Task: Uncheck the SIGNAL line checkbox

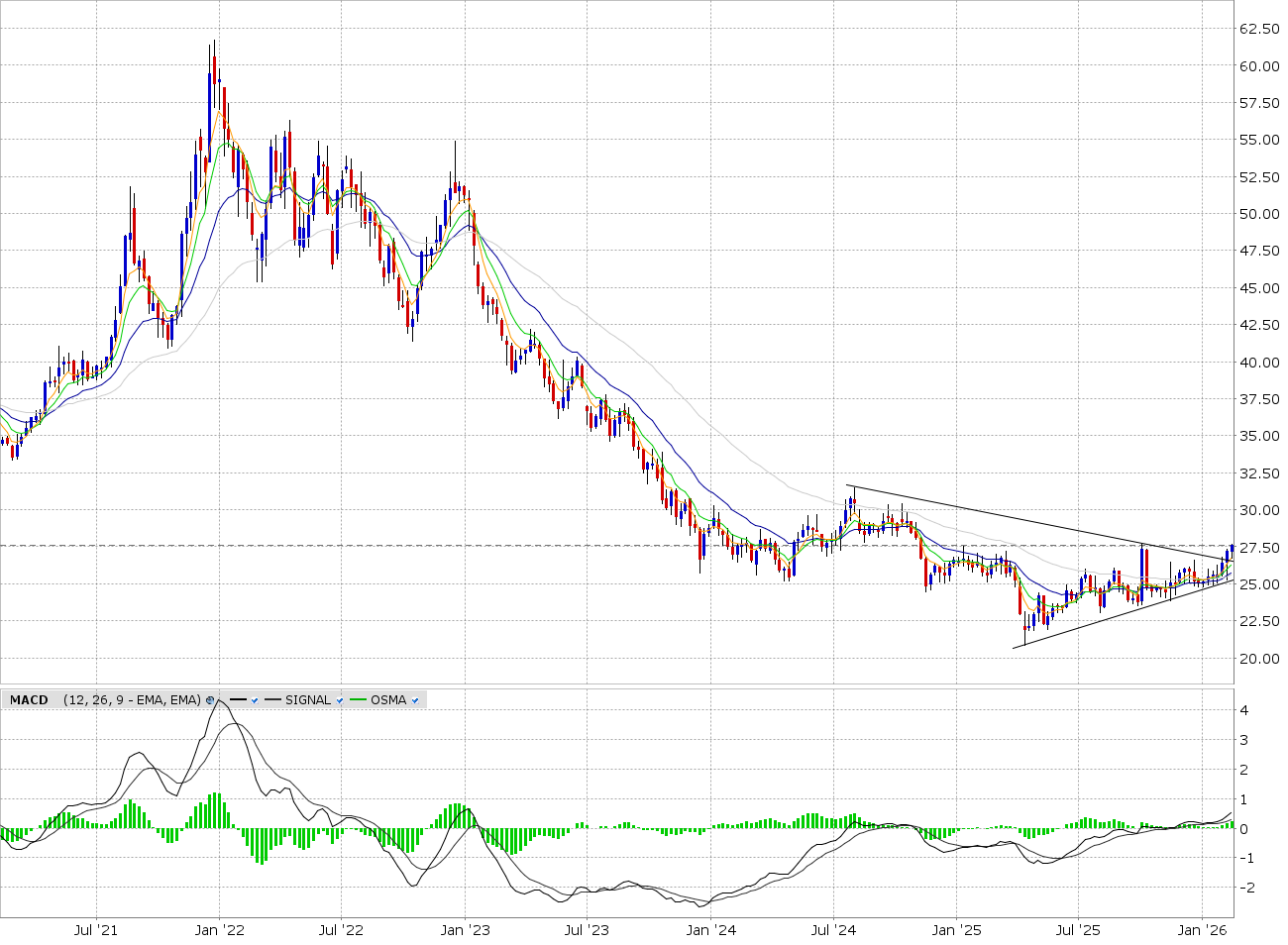Action: [x=340, y=700]
